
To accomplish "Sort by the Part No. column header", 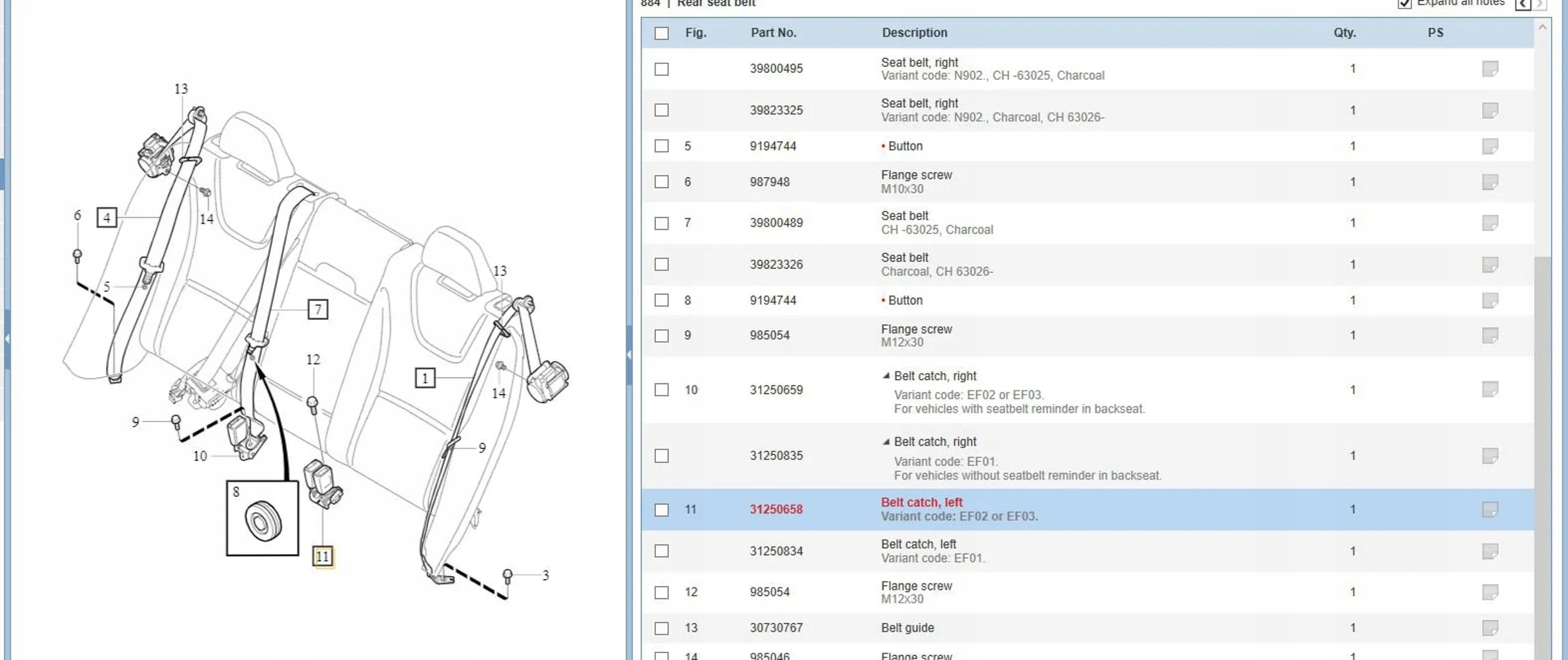I will [x=773, y=33].
